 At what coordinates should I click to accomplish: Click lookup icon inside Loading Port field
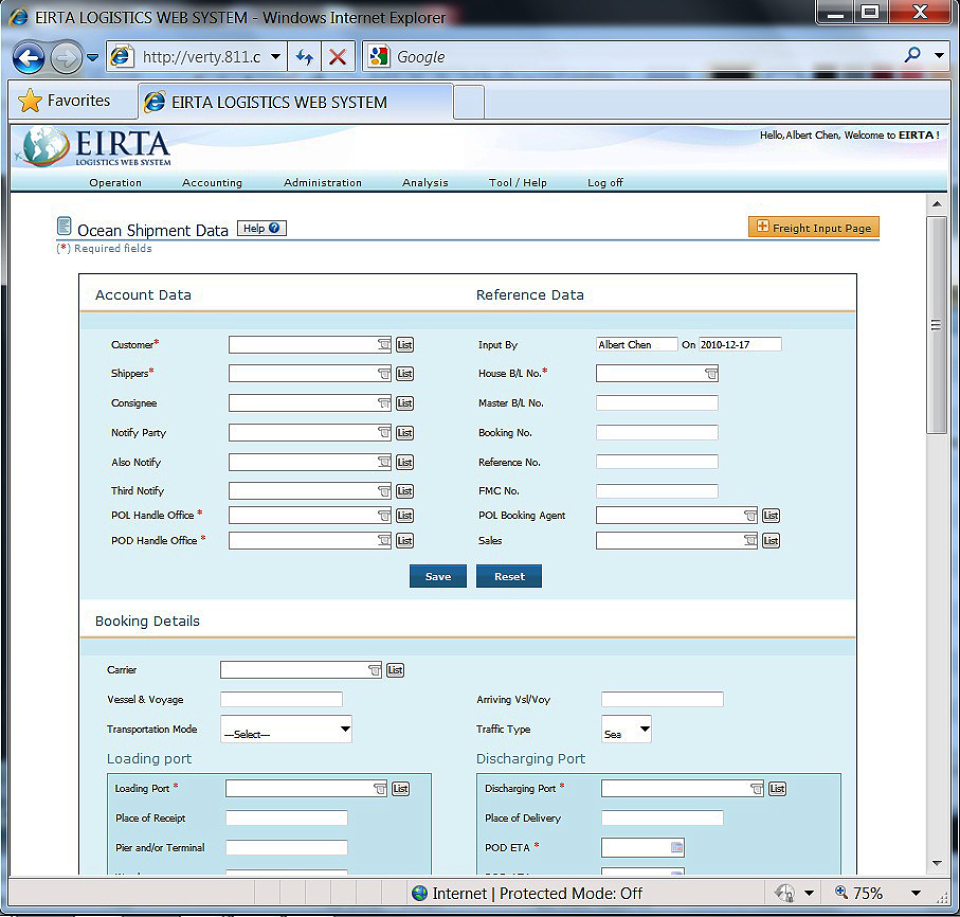pos(380,788)
